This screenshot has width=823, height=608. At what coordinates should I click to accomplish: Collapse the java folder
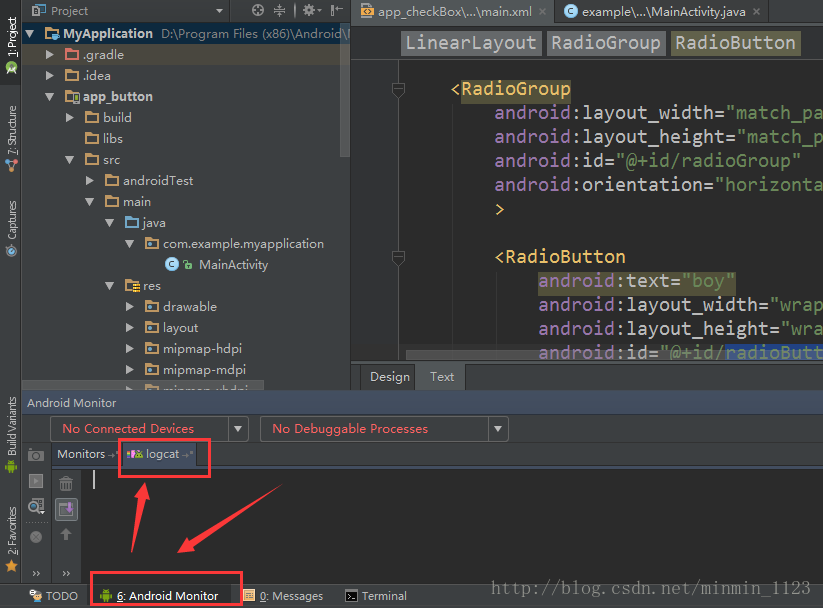[110, 223]
